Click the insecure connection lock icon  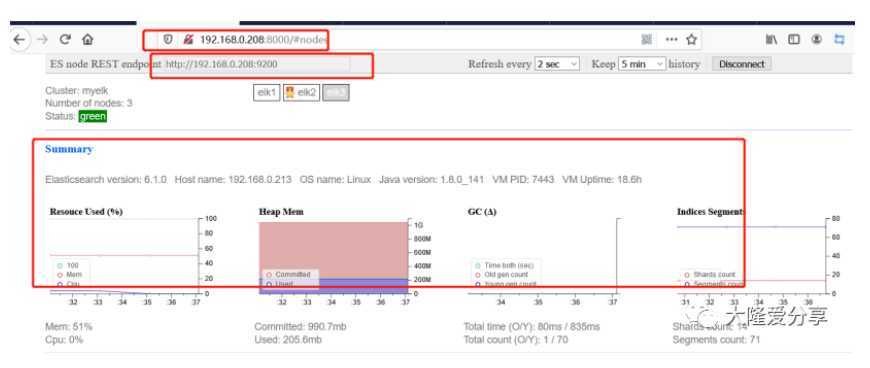click(x=188, y=39)
